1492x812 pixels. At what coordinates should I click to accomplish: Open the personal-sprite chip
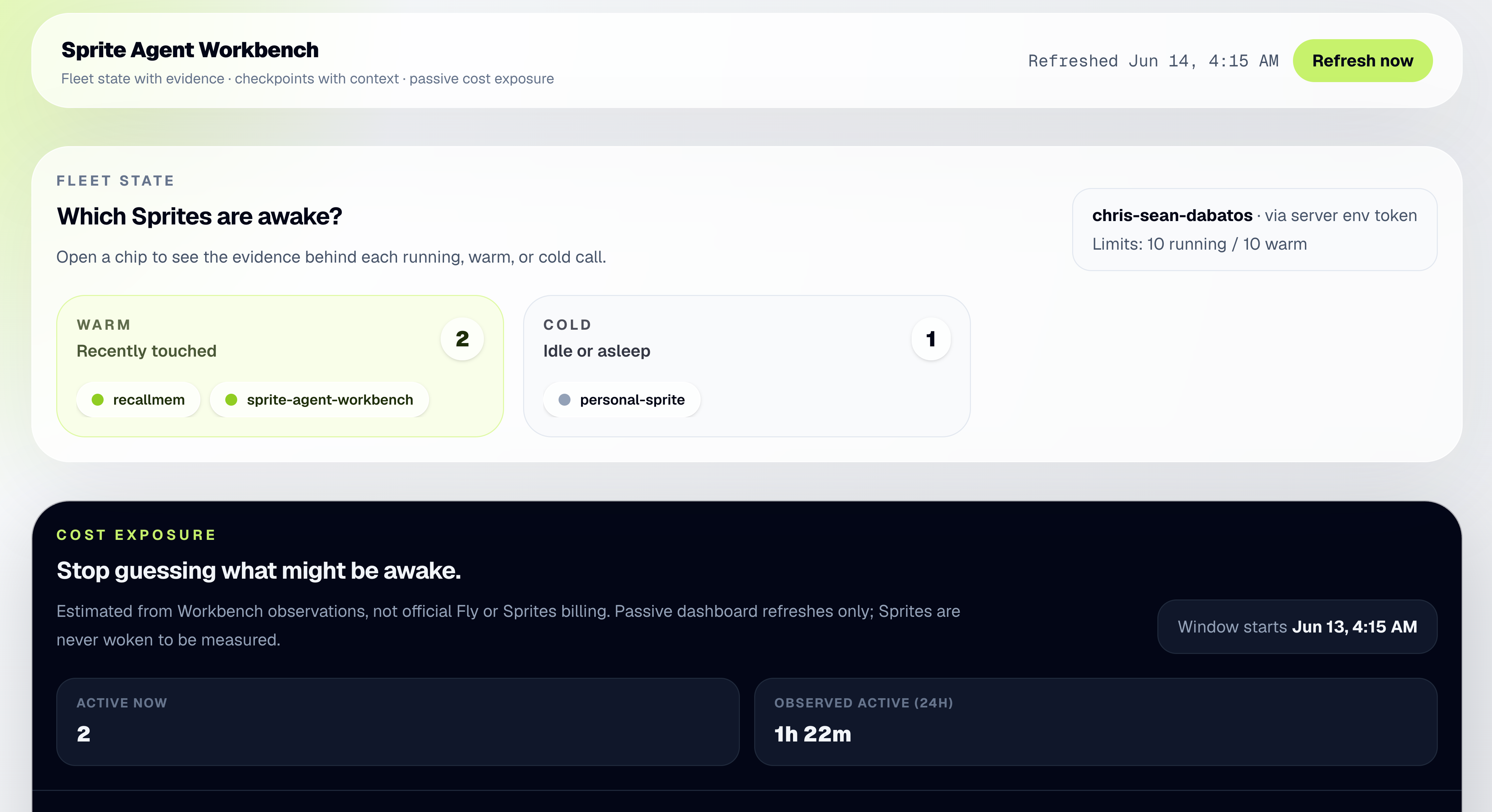(x=622, y=400)
